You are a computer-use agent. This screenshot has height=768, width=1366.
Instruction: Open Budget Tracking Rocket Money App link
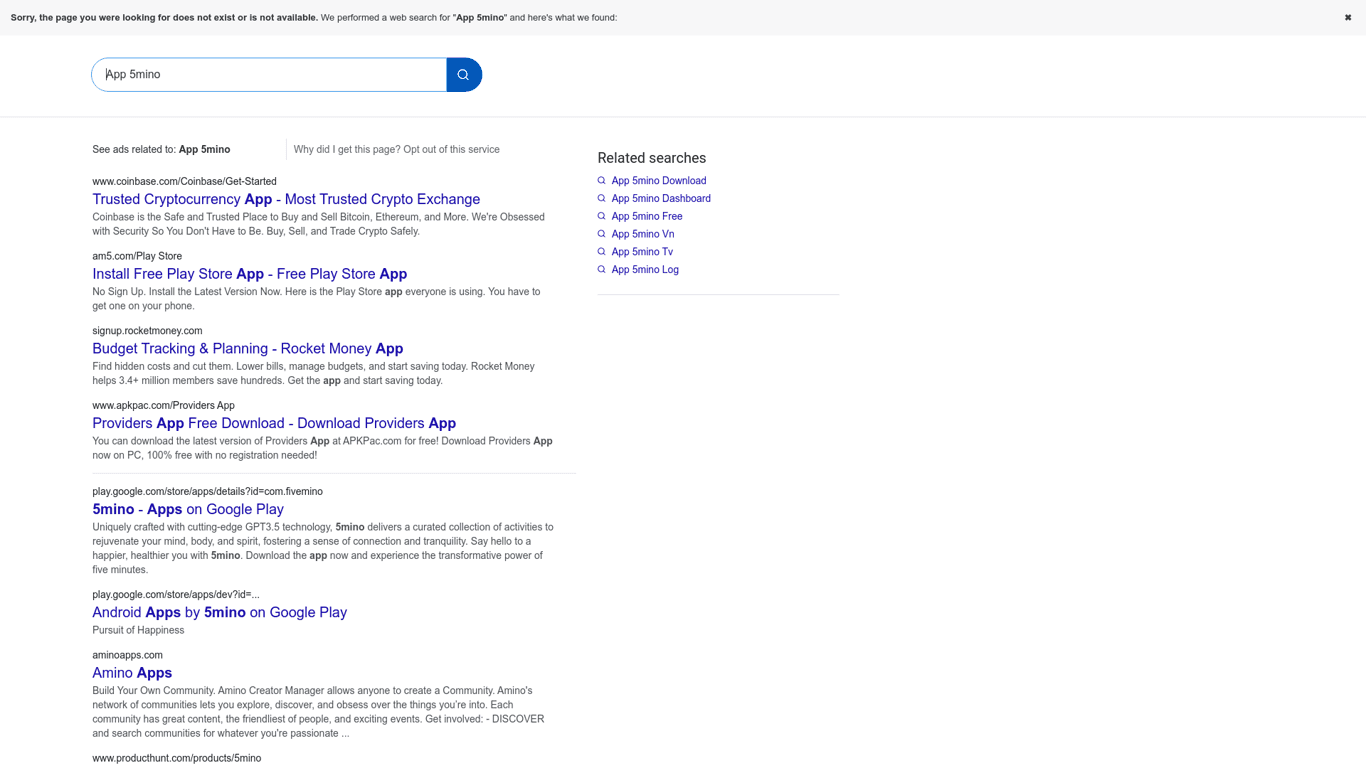(248, 349)
